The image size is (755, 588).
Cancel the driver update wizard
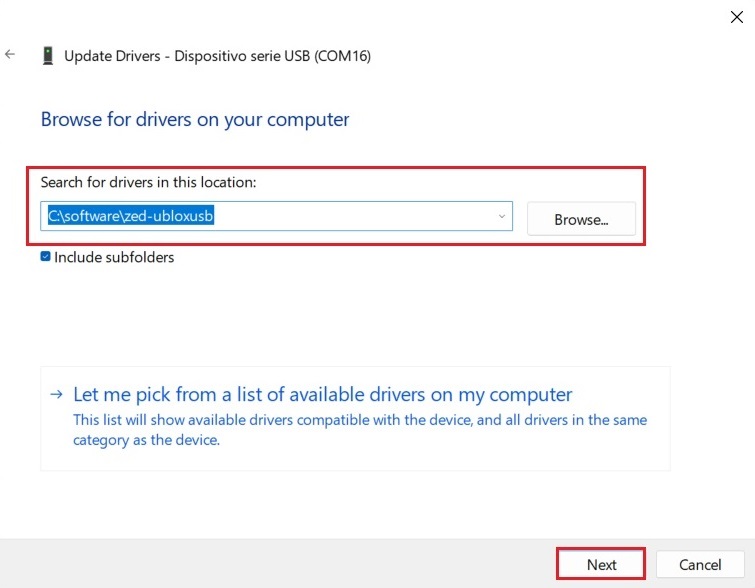click(700, 564)
